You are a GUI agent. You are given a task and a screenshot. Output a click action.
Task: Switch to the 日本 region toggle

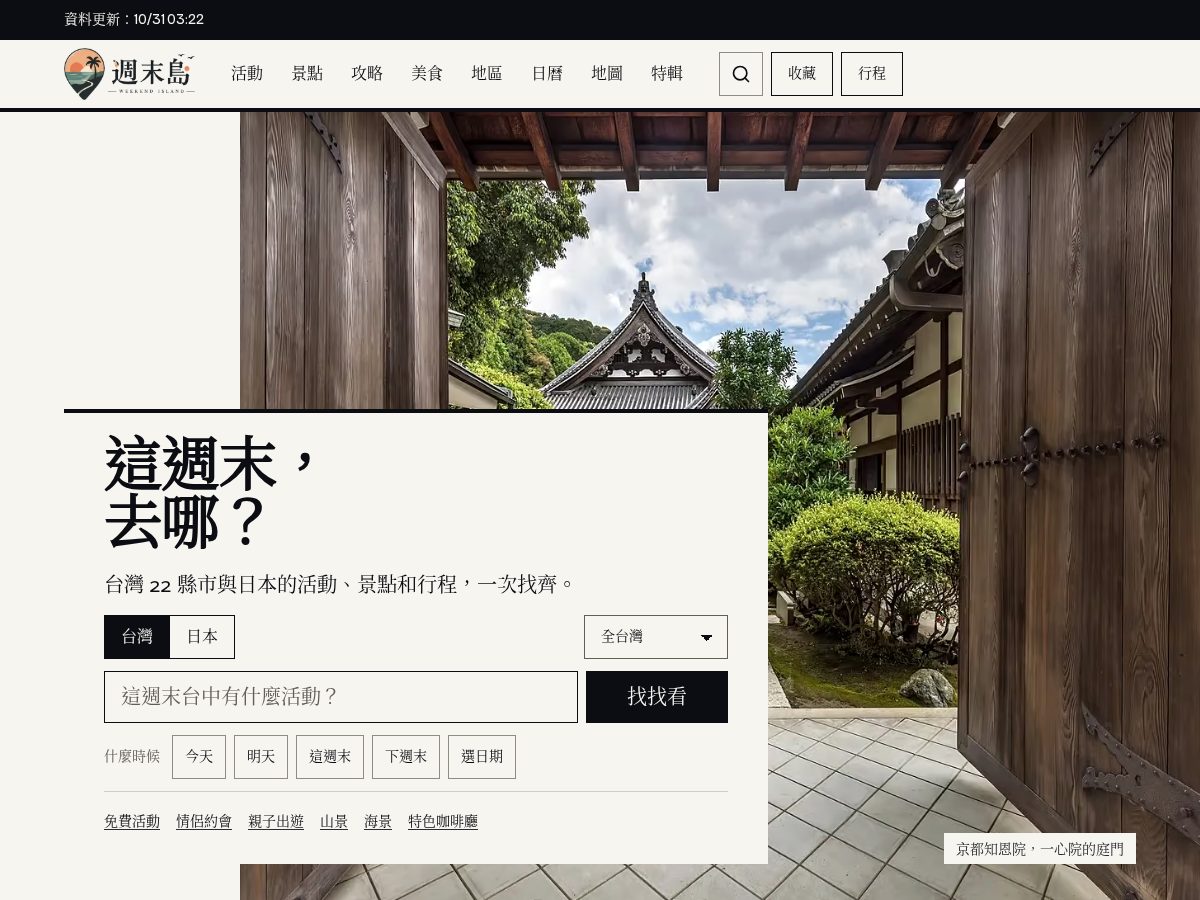[202, 637]
